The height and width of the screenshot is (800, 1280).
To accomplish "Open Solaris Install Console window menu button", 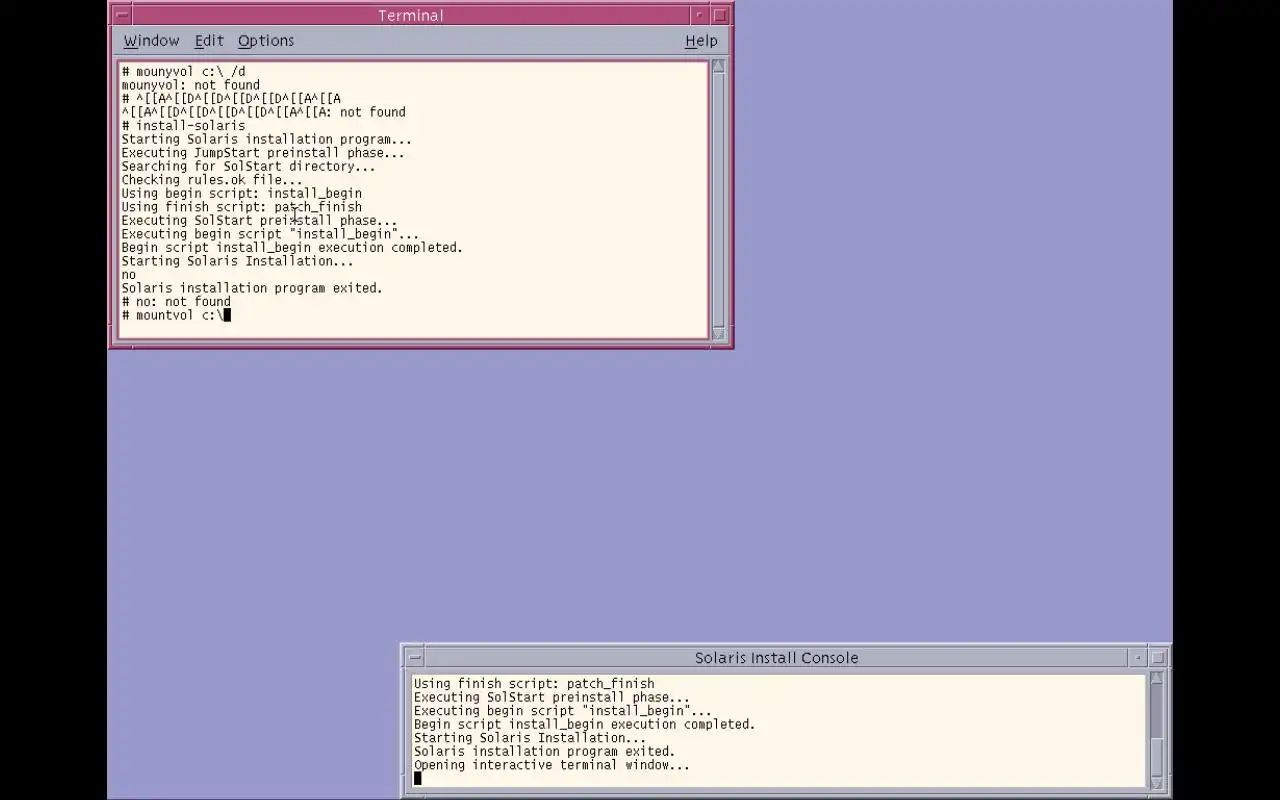I will click(415, 658).
